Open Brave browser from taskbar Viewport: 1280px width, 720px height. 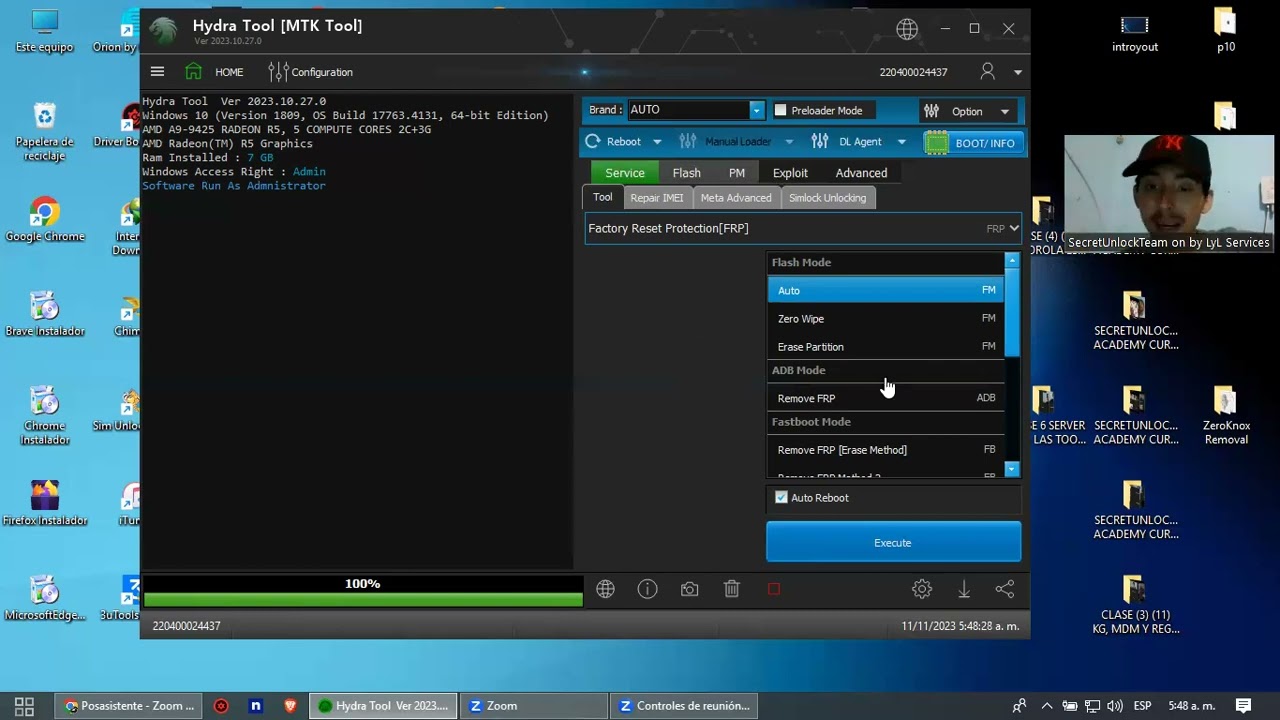click(290, 706)
